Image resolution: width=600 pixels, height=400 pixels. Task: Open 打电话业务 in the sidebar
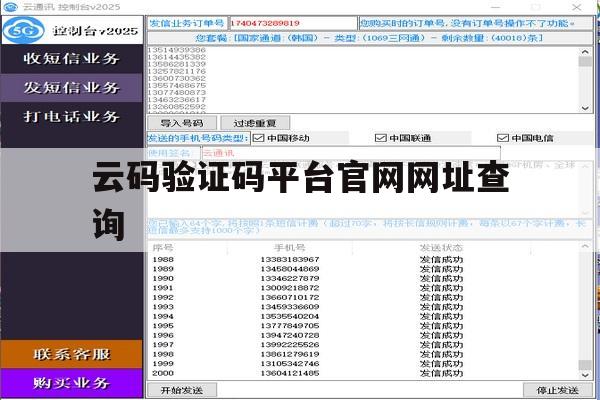pyautogui.click(x=72, y=116)
